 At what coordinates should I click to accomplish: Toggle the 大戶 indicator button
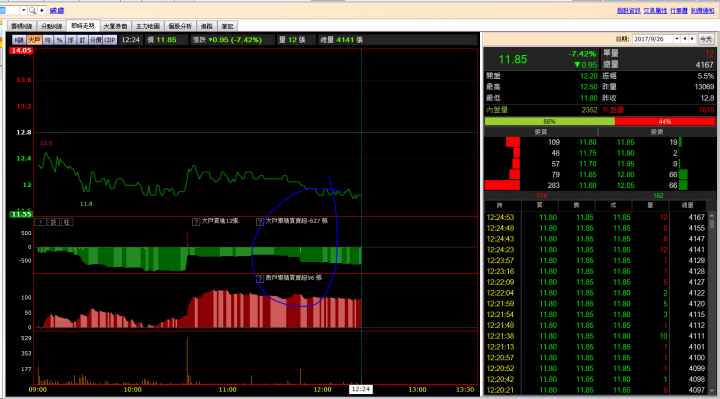(x=34, y=40)
